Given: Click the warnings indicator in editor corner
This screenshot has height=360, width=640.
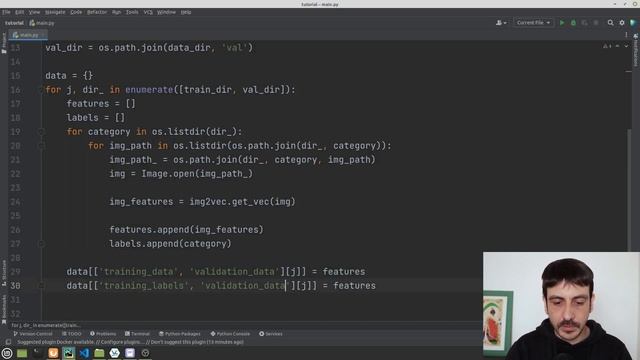Looking at the screenshot, I should coord(607,46).
